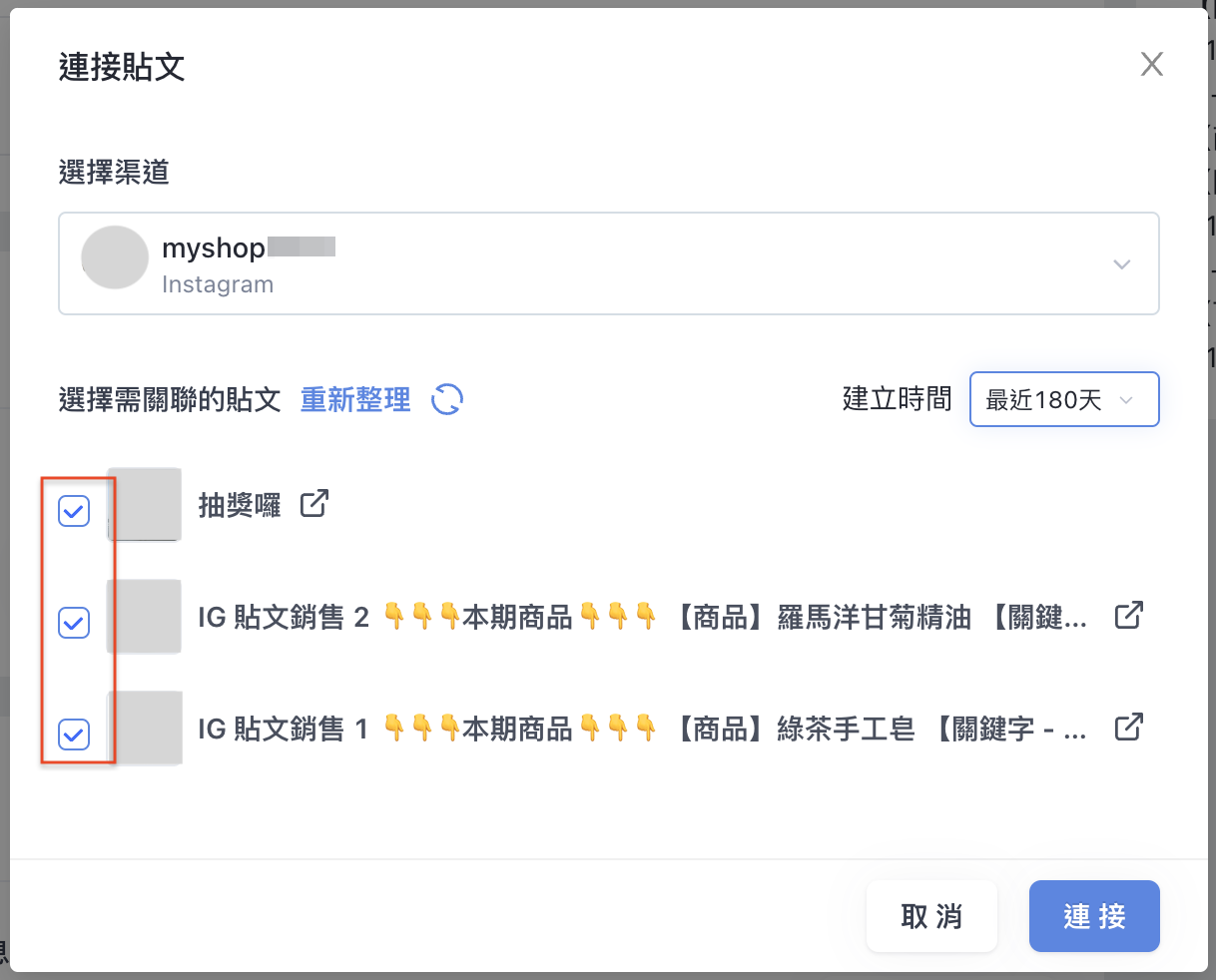
Task: Click the 選擇渠道 label
Action: coord(114,173)
